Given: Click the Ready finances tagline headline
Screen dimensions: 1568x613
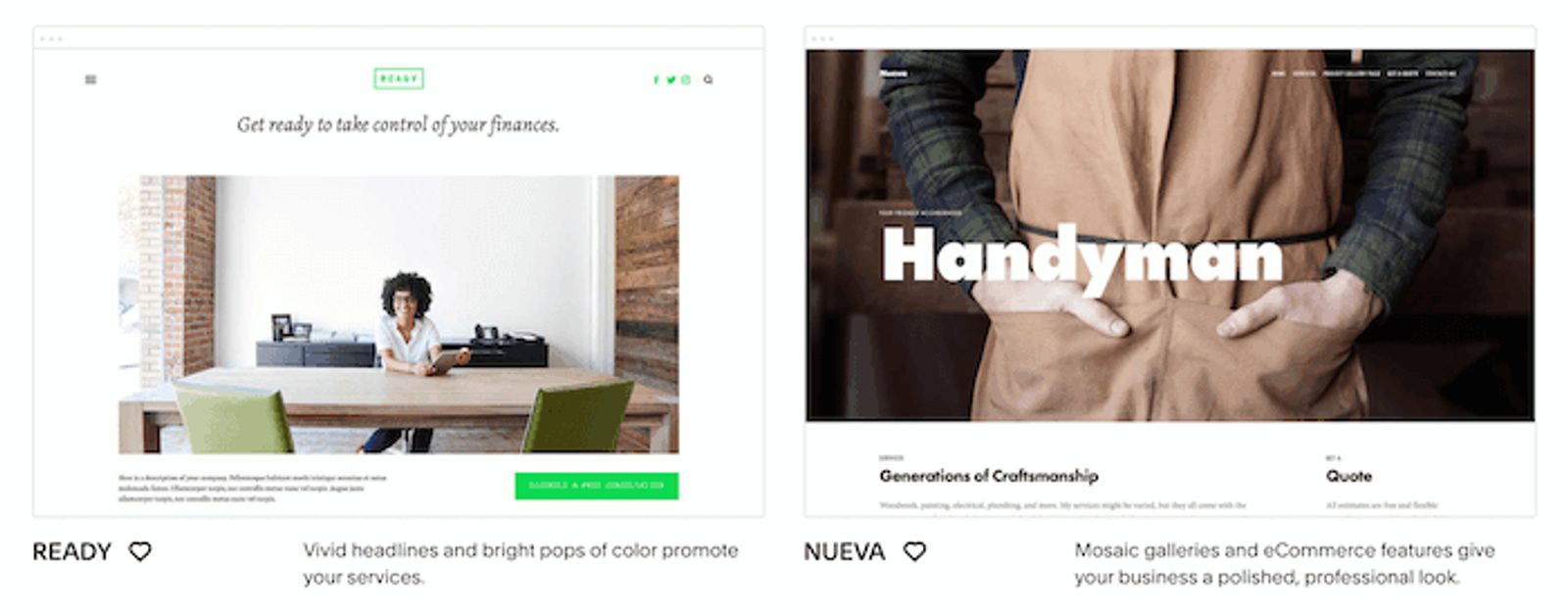Looking at the screenshot, I should pyautogui.click(x=398, y=125).
